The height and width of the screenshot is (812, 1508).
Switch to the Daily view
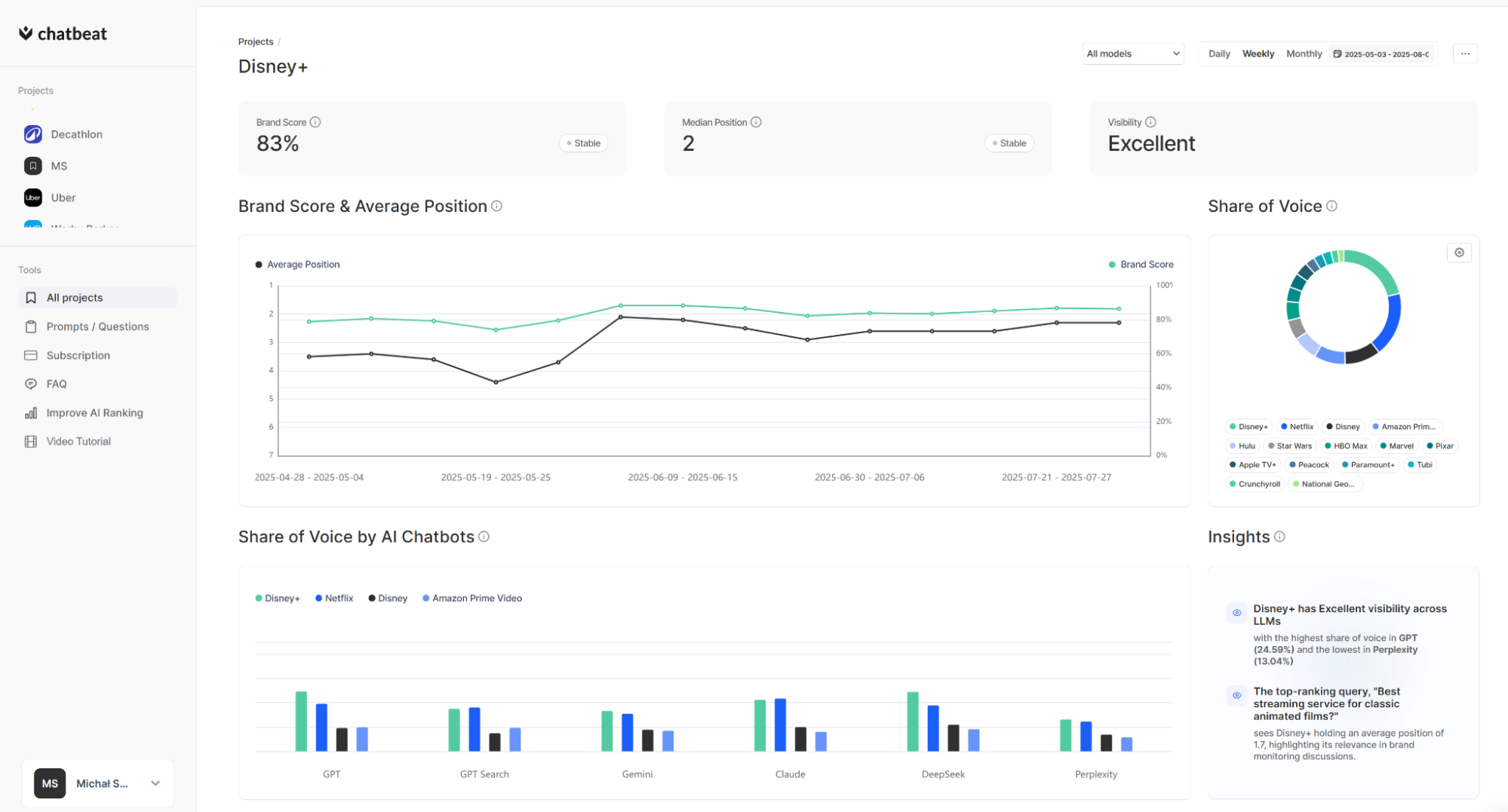1219,54
